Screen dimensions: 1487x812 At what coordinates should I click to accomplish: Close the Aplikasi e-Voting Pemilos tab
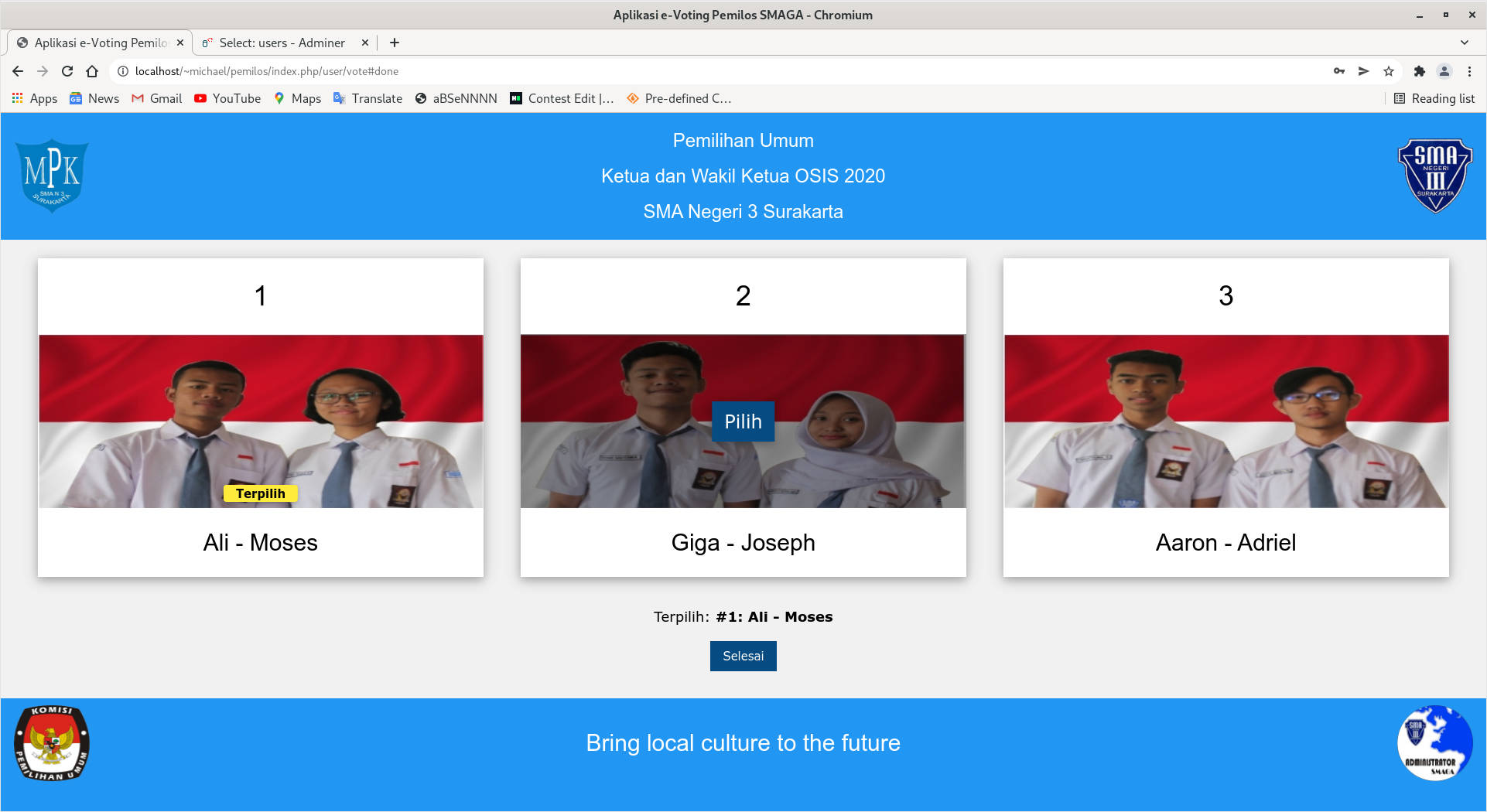[x=180, y=43]
